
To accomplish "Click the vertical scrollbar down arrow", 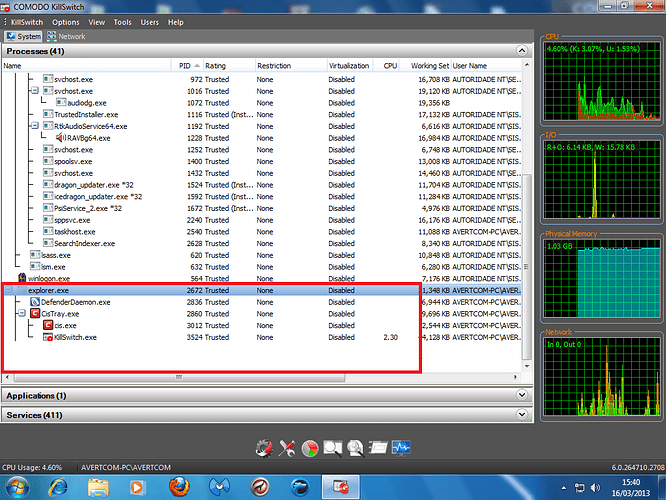I will click(527, 366).
